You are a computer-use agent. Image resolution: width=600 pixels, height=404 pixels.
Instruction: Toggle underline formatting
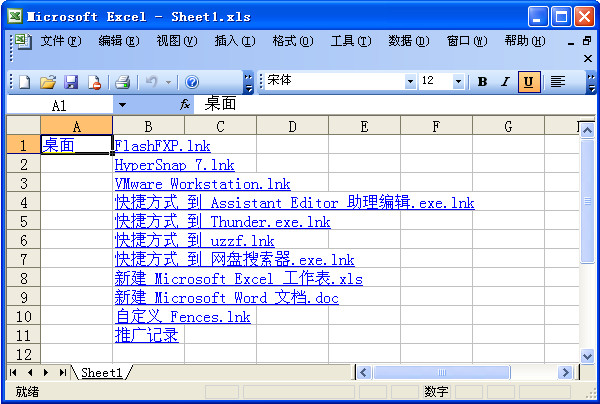point(529,82)
